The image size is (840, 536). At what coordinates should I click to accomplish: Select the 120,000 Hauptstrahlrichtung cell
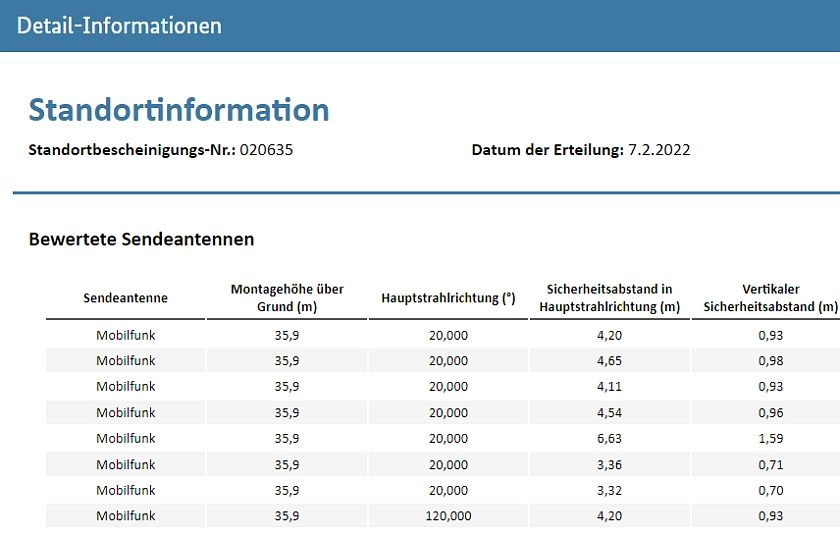(x=448, y=516)
